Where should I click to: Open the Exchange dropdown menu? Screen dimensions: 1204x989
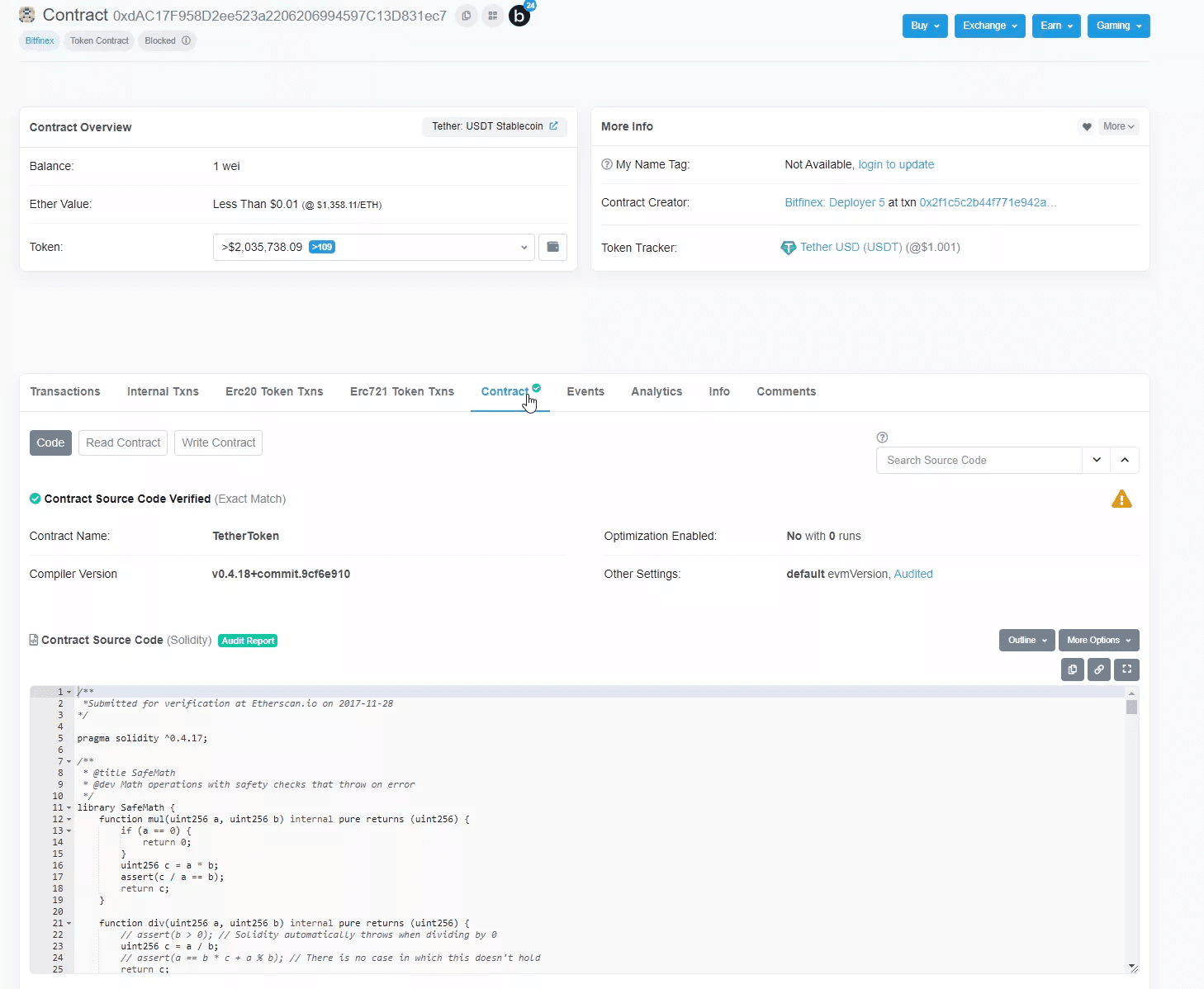coord(989,26)
